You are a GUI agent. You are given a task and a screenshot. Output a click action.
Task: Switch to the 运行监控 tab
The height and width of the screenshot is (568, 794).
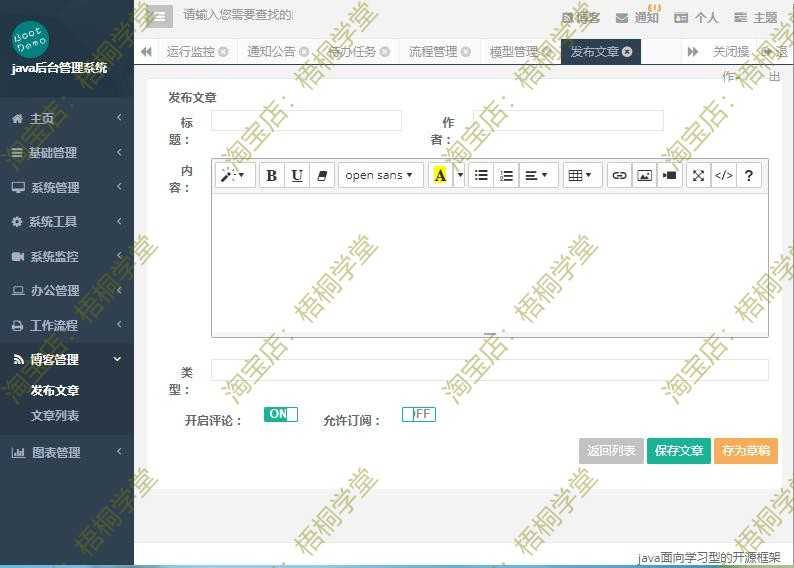tap(190, 52)
